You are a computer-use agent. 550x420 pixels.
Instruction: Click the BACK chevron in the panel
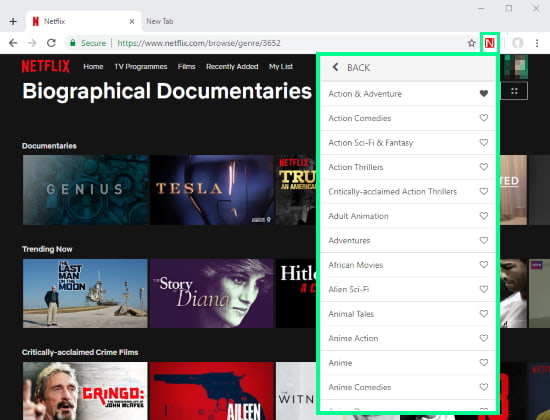click(x=336, y=67)
